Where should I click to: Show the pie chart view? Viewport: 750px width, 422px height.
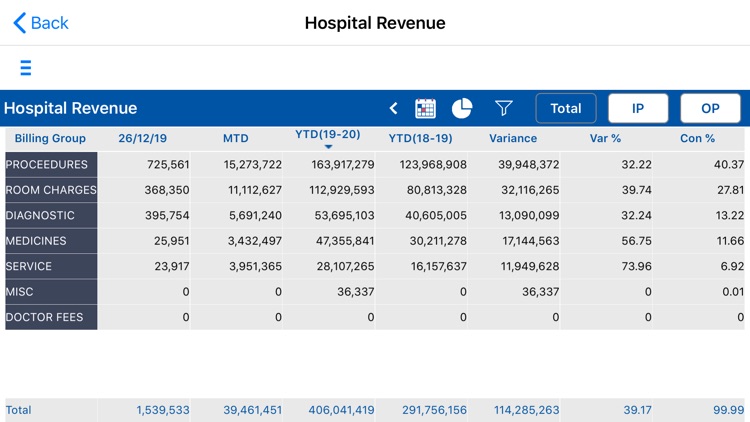point(462,108)
